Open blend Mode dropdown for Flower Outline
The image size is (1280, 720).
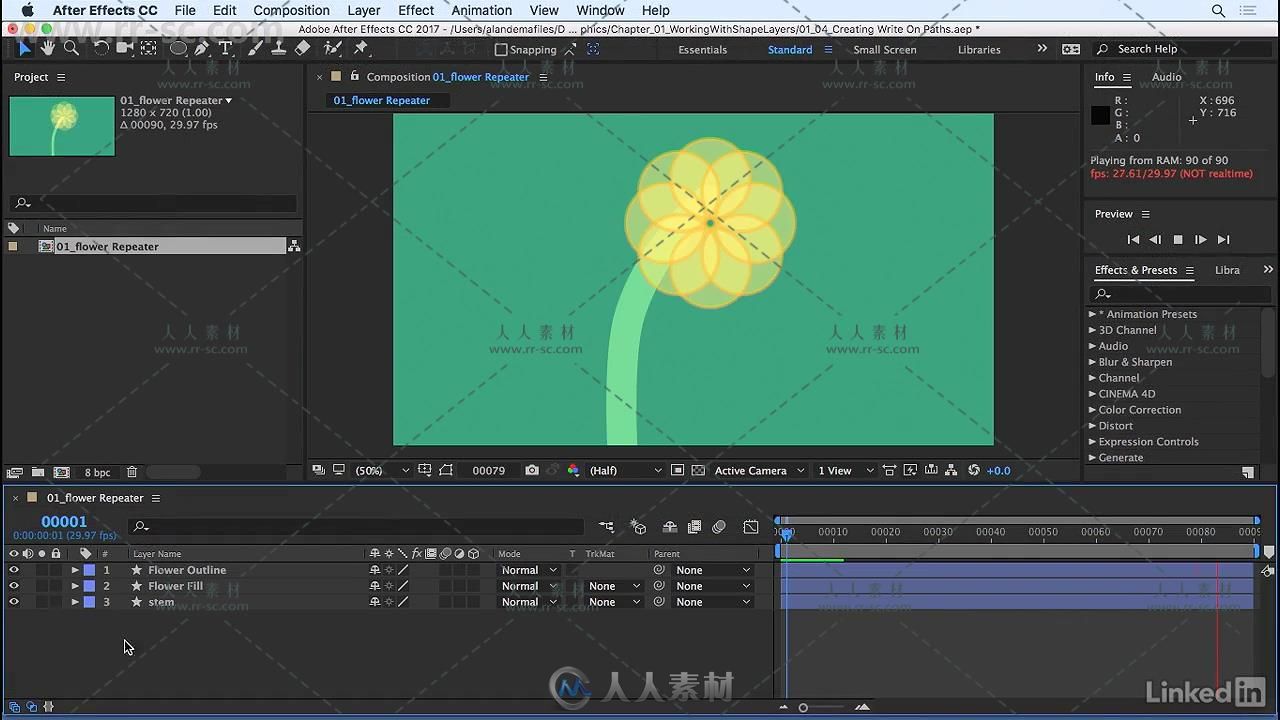point(529,570)
